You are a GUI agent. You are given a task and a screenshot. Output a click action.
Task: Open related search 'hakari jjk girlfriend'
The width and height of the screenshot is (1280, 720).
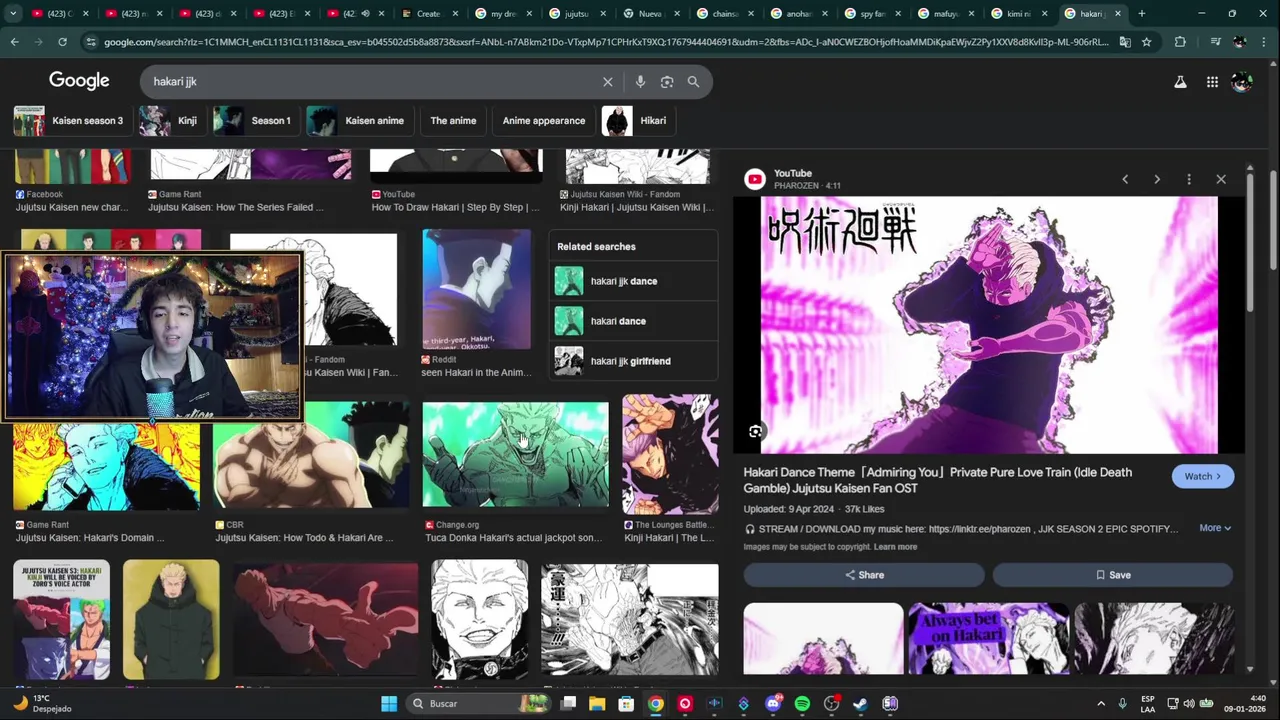click(x=634, y=361)
